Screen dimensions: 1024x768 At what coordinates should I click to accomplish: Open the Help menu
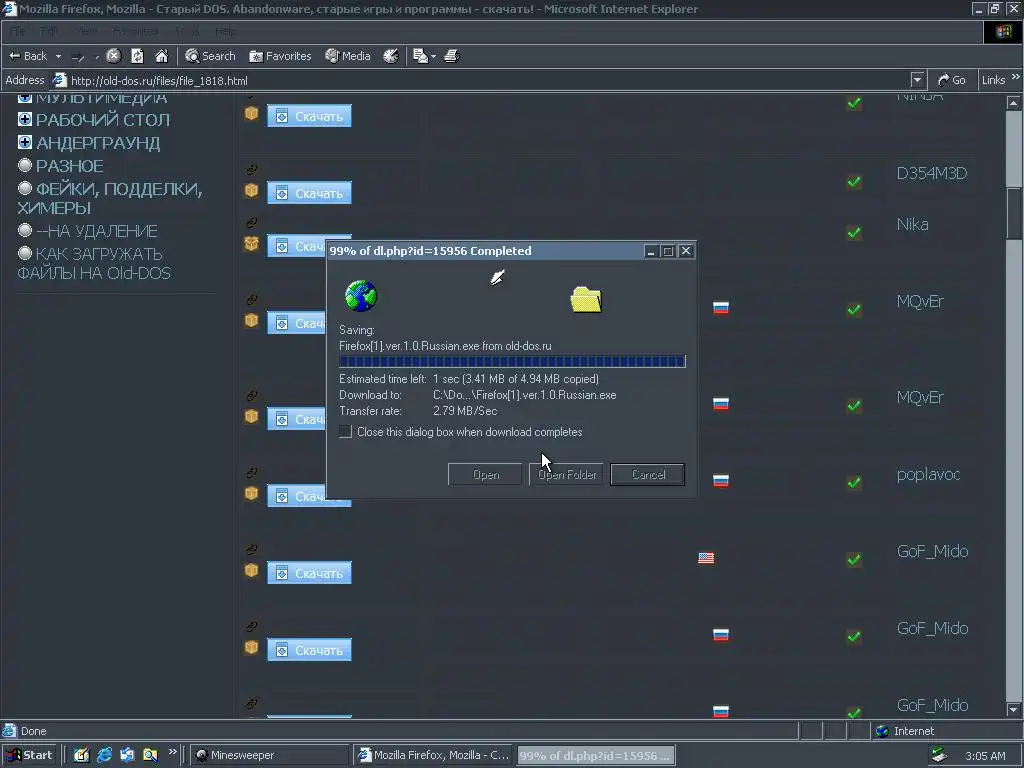(226, 31)
